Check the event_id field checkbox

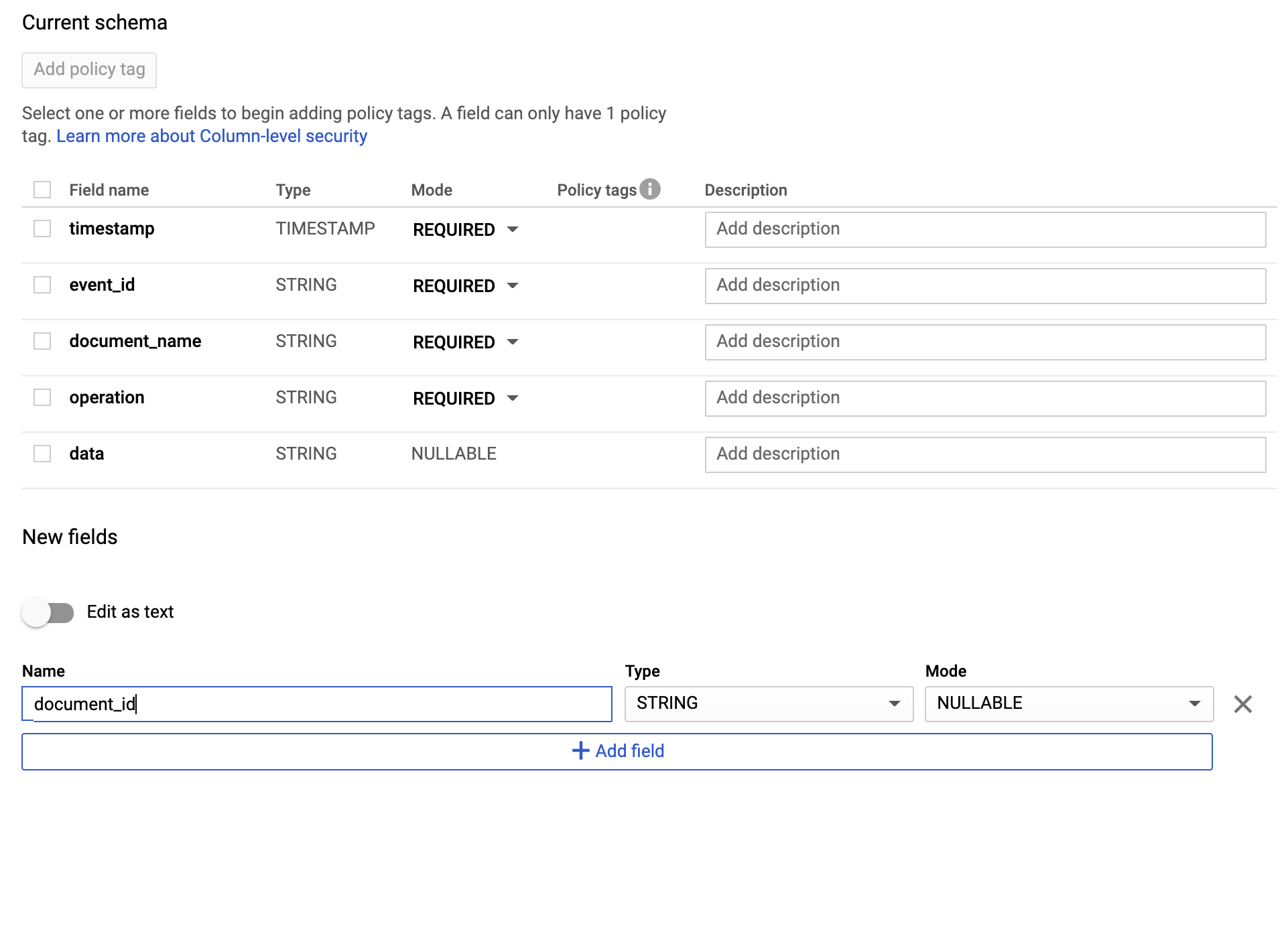(x=42, y=285)
